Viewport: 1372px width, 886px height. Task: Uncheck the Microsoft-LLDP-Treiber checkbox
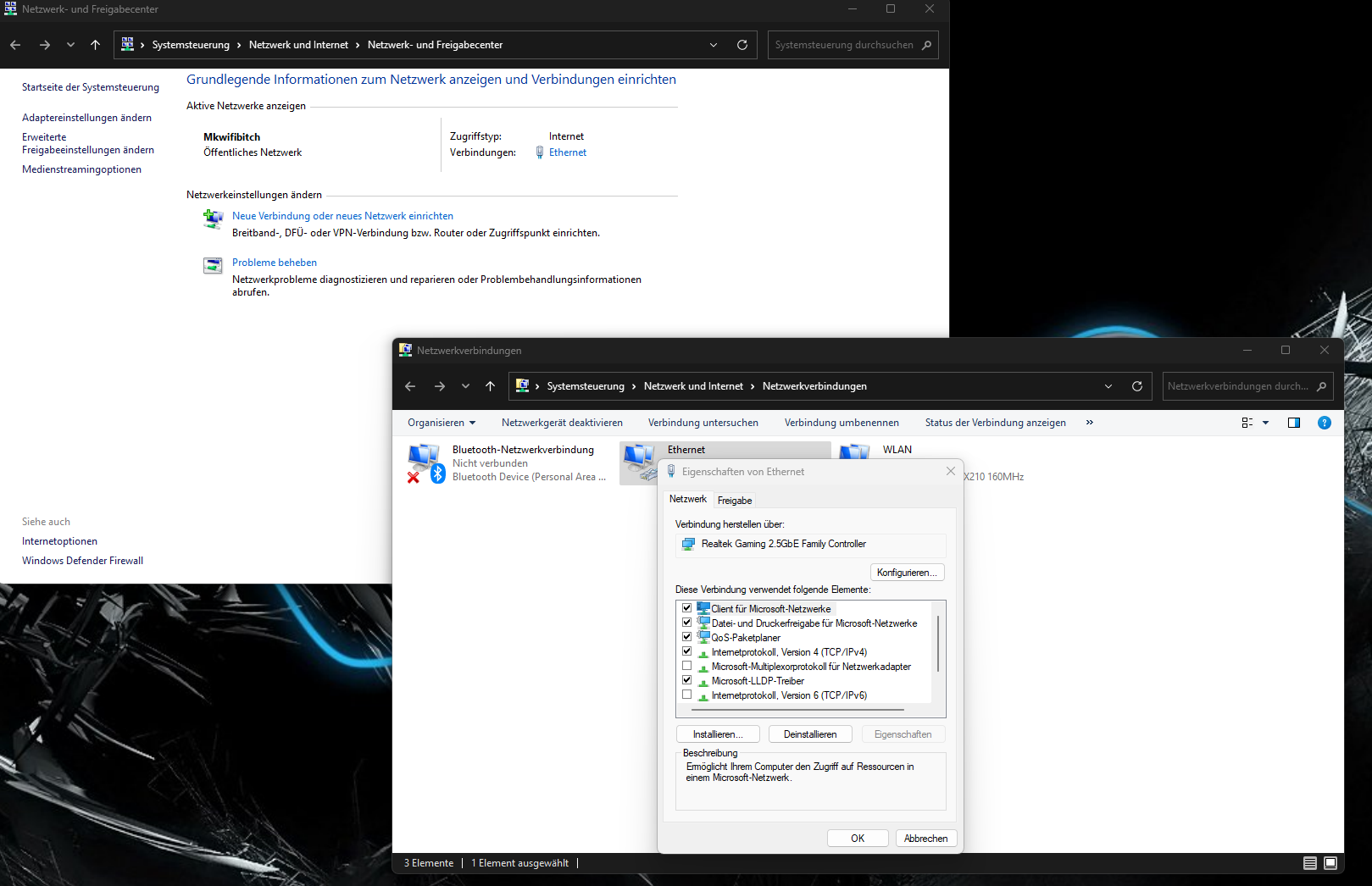(x=687, y=680)
